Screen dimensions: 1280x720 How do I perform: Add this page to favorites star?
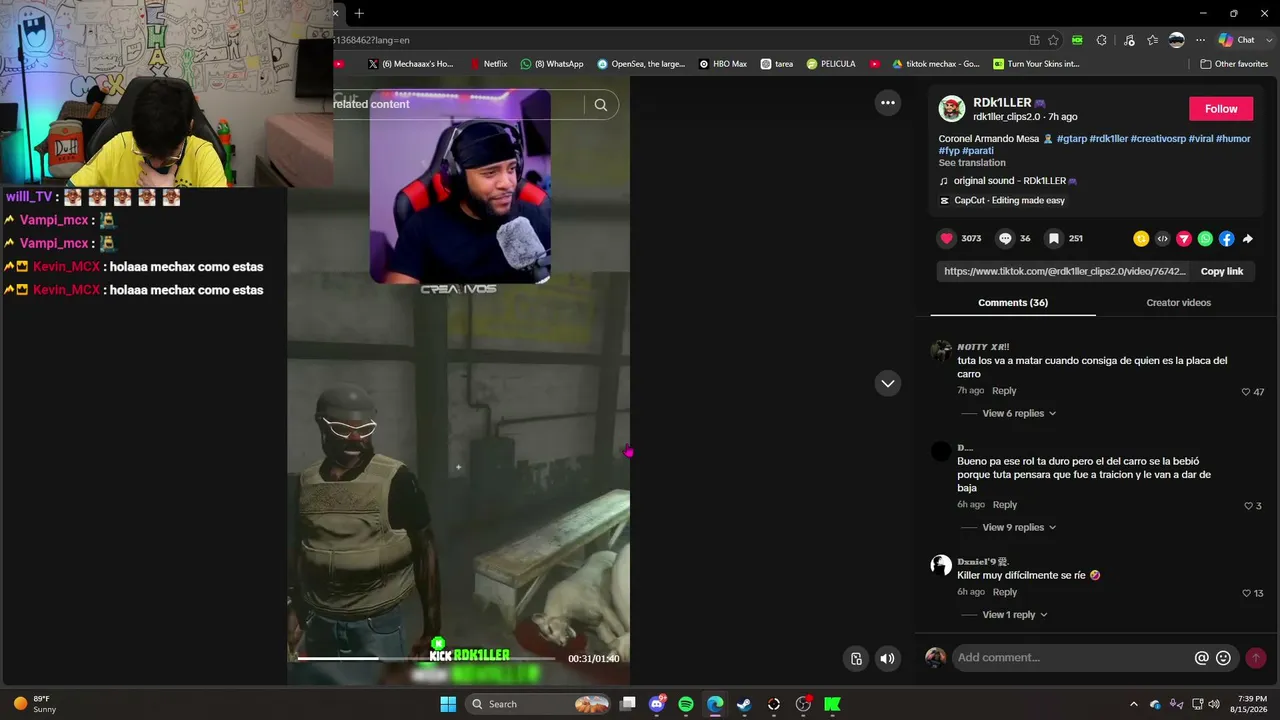[x=1053, y=40]
